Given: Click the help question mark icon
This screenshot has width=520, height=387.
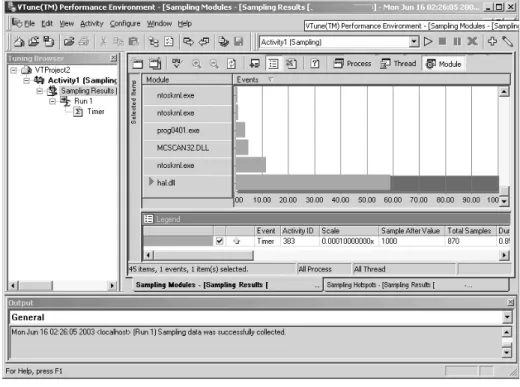Looking at the screenshot, I should point(315,63).
